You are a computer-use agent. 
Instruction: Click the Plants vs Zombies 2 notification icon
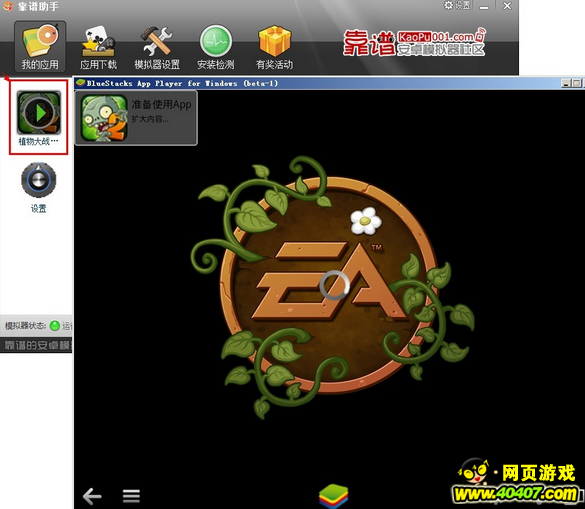tap(104, 118)
